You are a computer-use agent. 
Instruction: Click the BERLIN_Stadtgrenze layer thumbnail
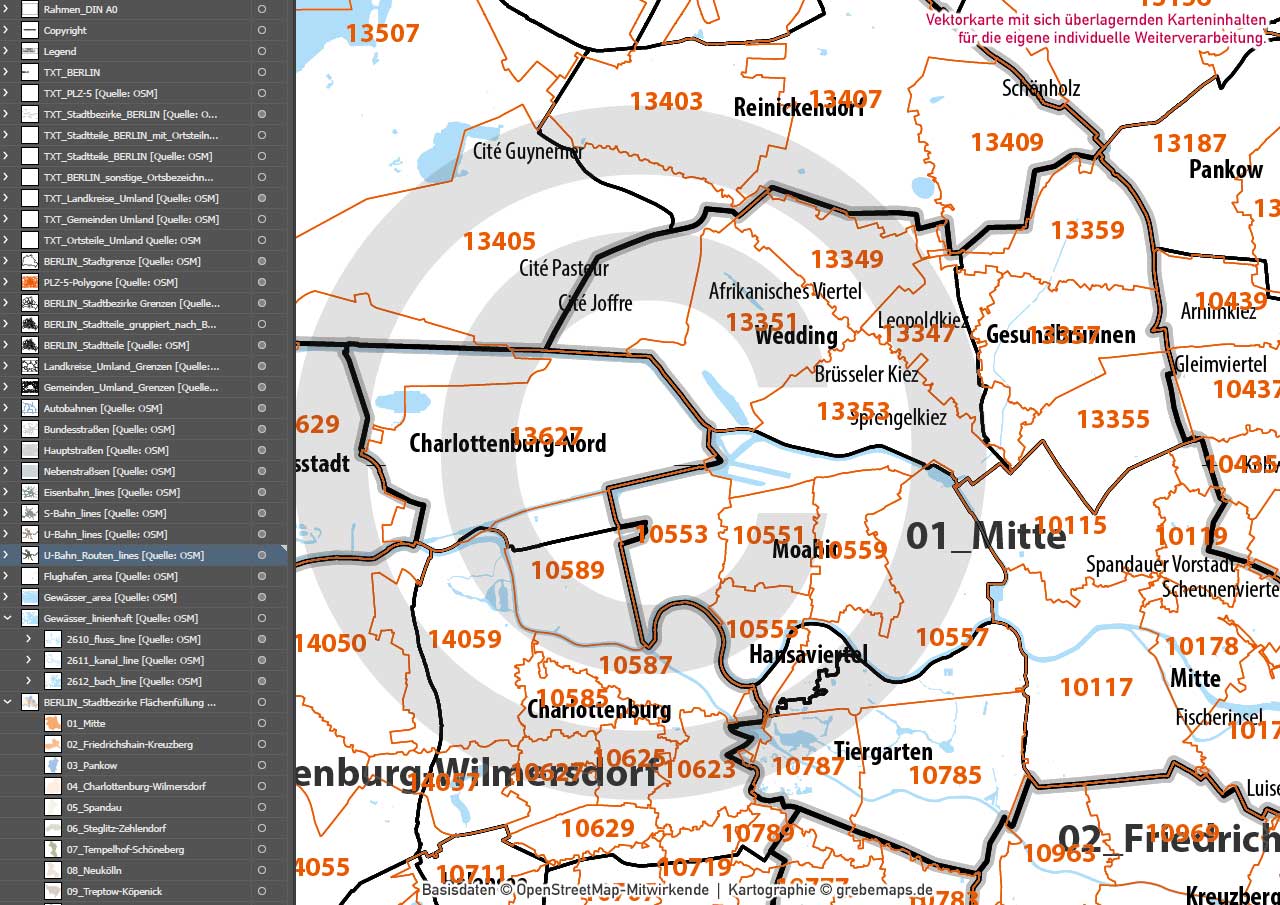[x=29, y=262]
